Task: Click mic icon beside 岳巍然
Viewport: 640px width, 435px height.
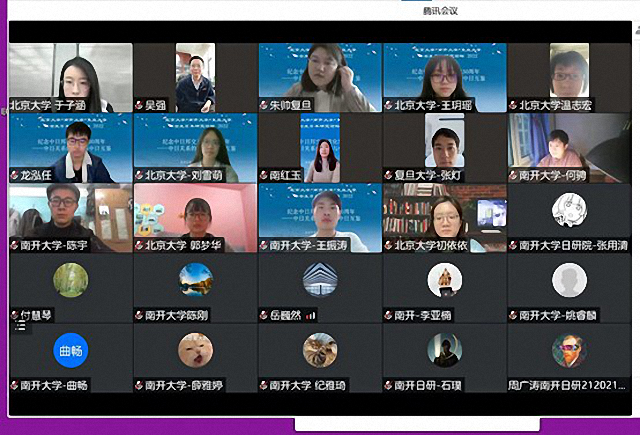Action: pyautogui.click(x=264, y=315)
